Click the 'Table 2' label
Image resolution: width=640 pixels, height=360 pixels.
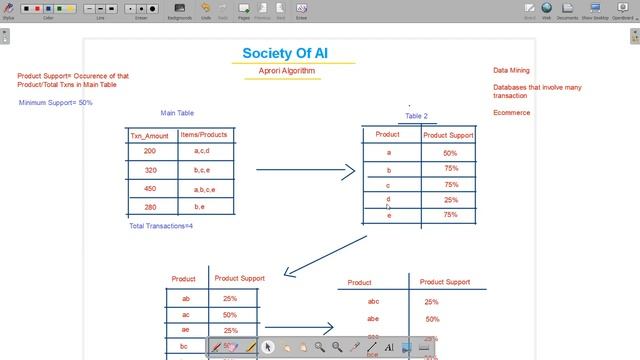[x=416, y=116]
